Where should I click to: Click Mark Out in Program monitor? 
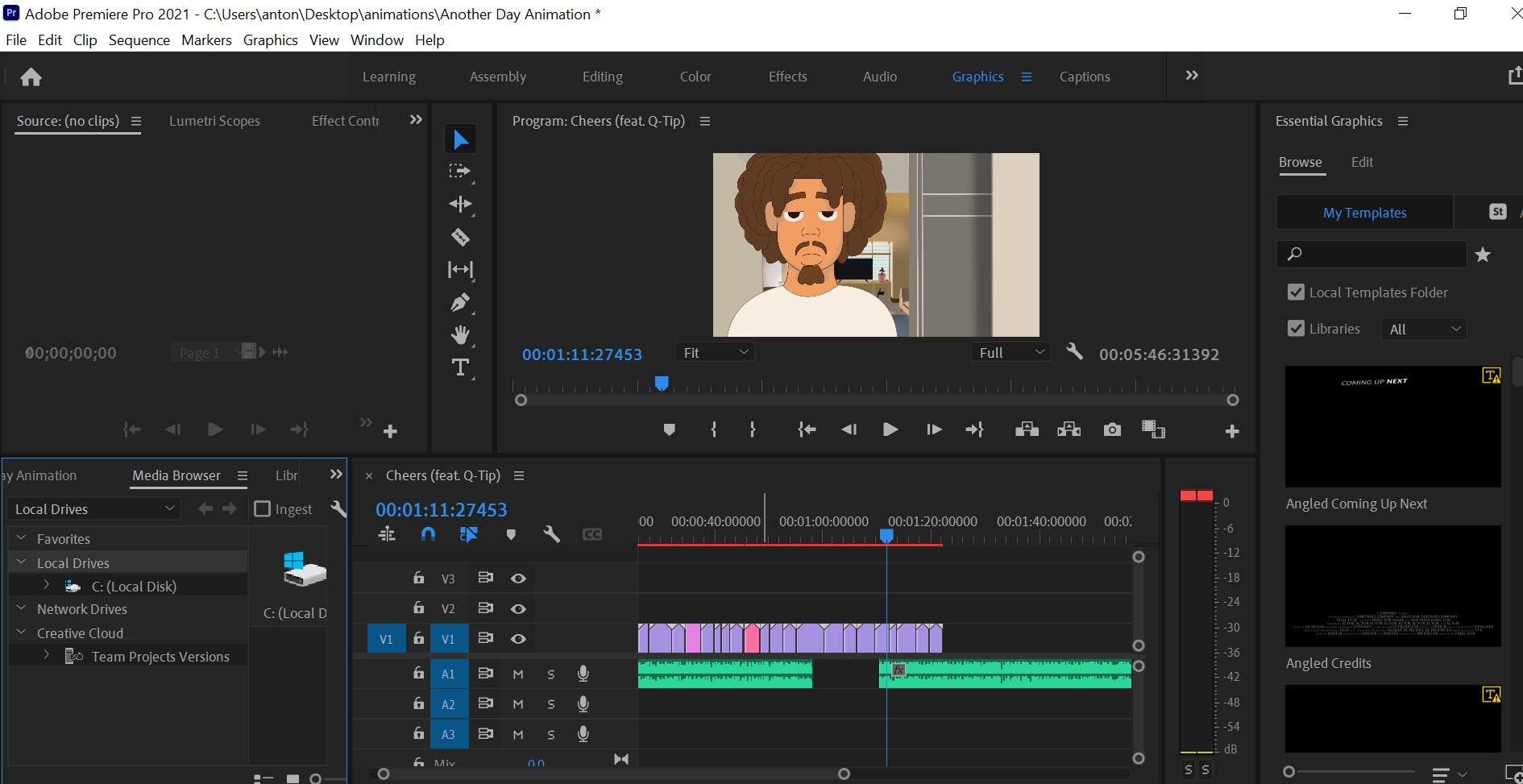point(753,429)
